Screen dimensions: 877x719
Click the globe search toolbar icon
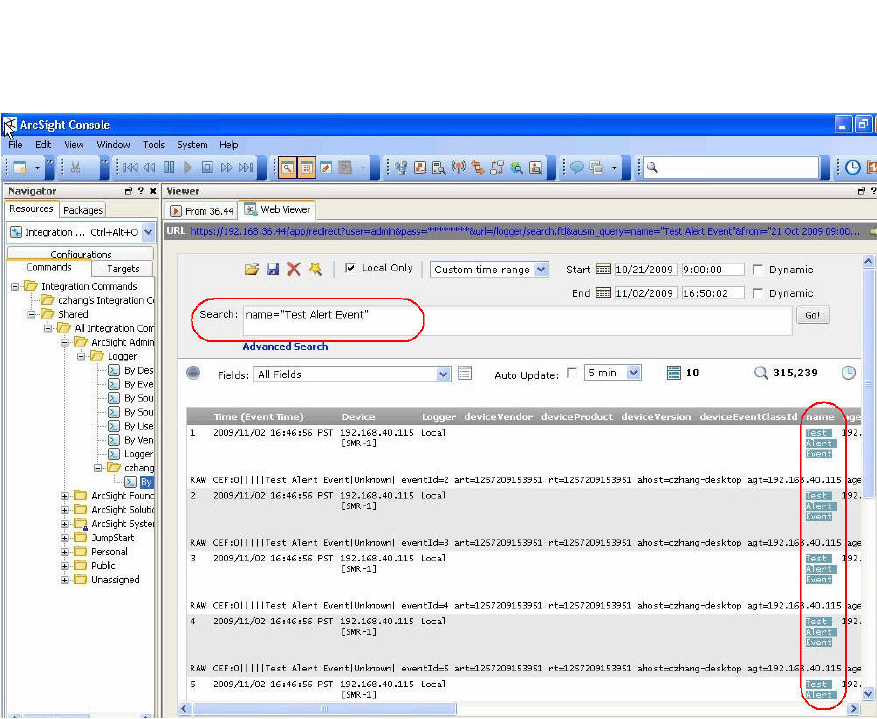516,167
